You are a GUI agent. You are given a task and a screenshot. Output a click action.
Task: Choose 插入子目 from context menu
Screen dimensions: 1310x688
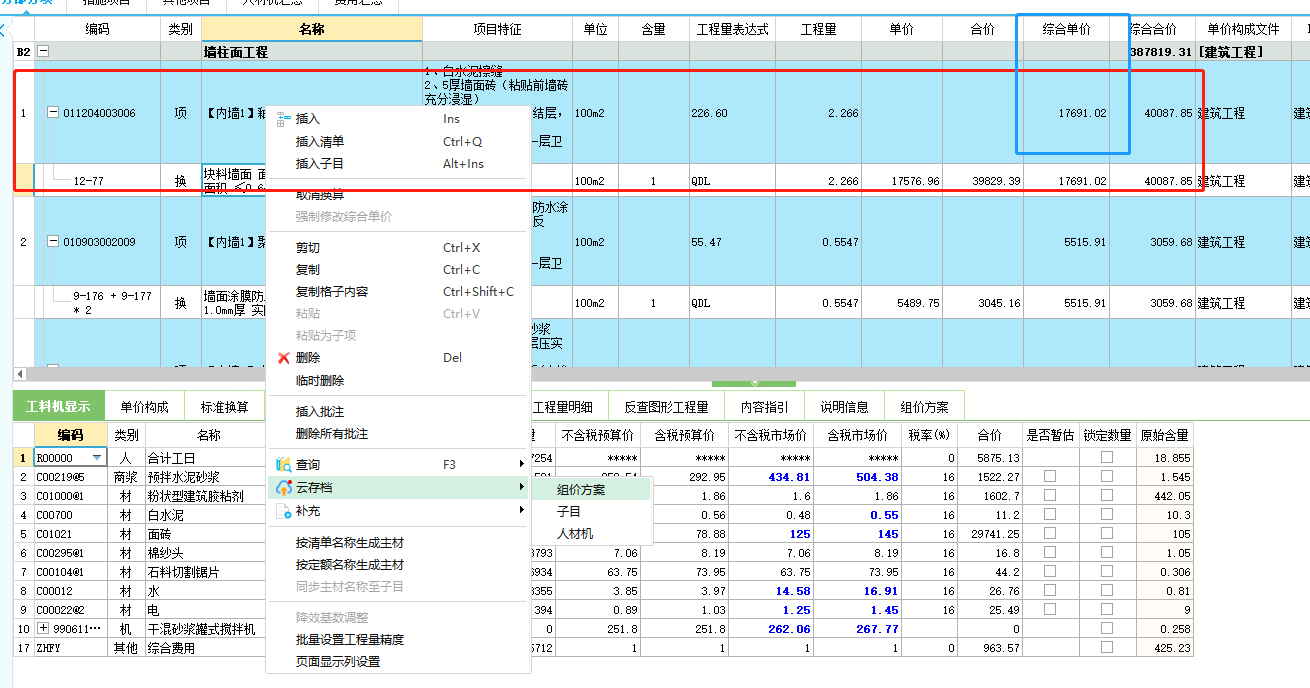tap(397, 163)
